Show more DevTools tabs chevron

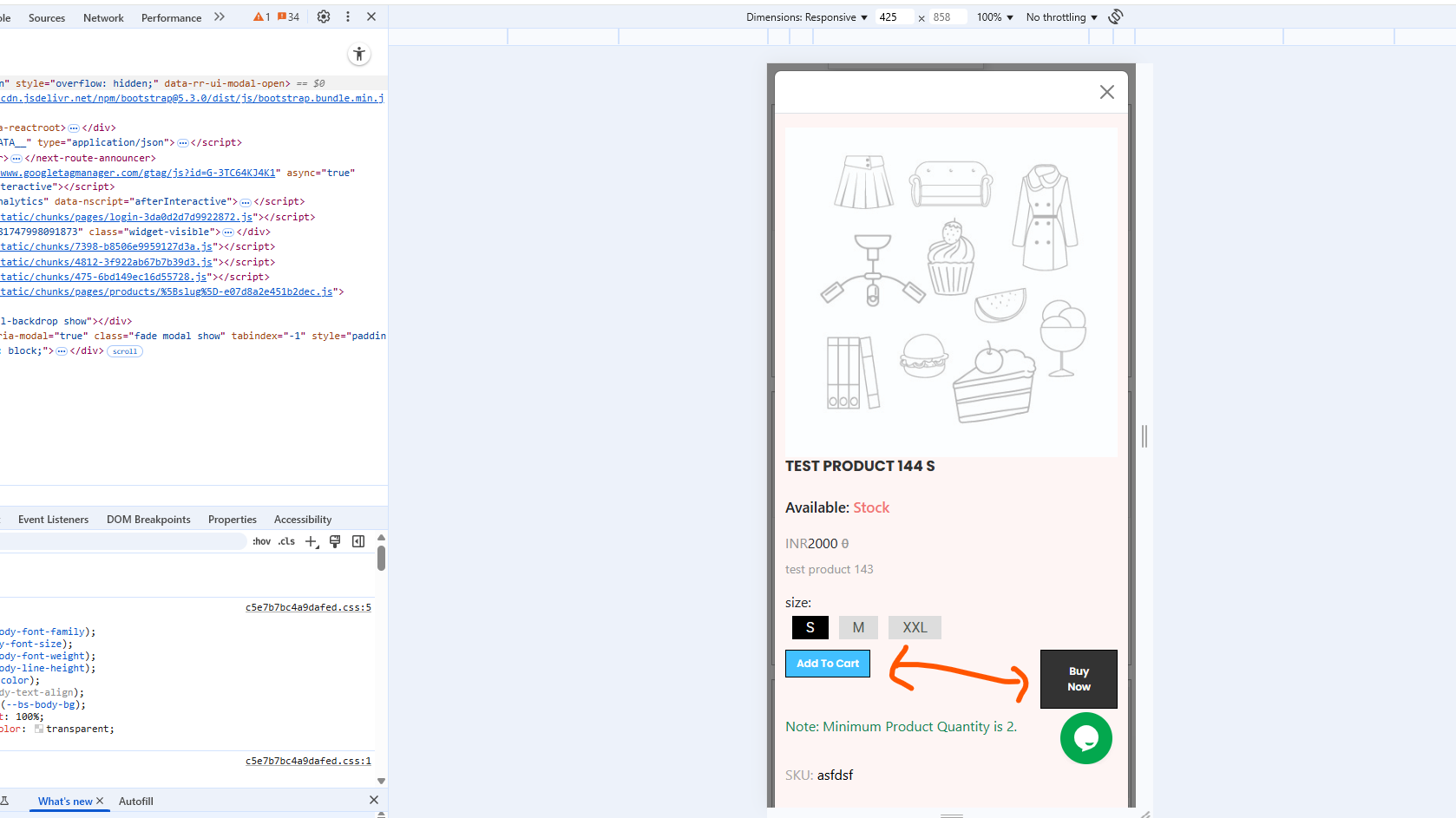tap(220, 16)
